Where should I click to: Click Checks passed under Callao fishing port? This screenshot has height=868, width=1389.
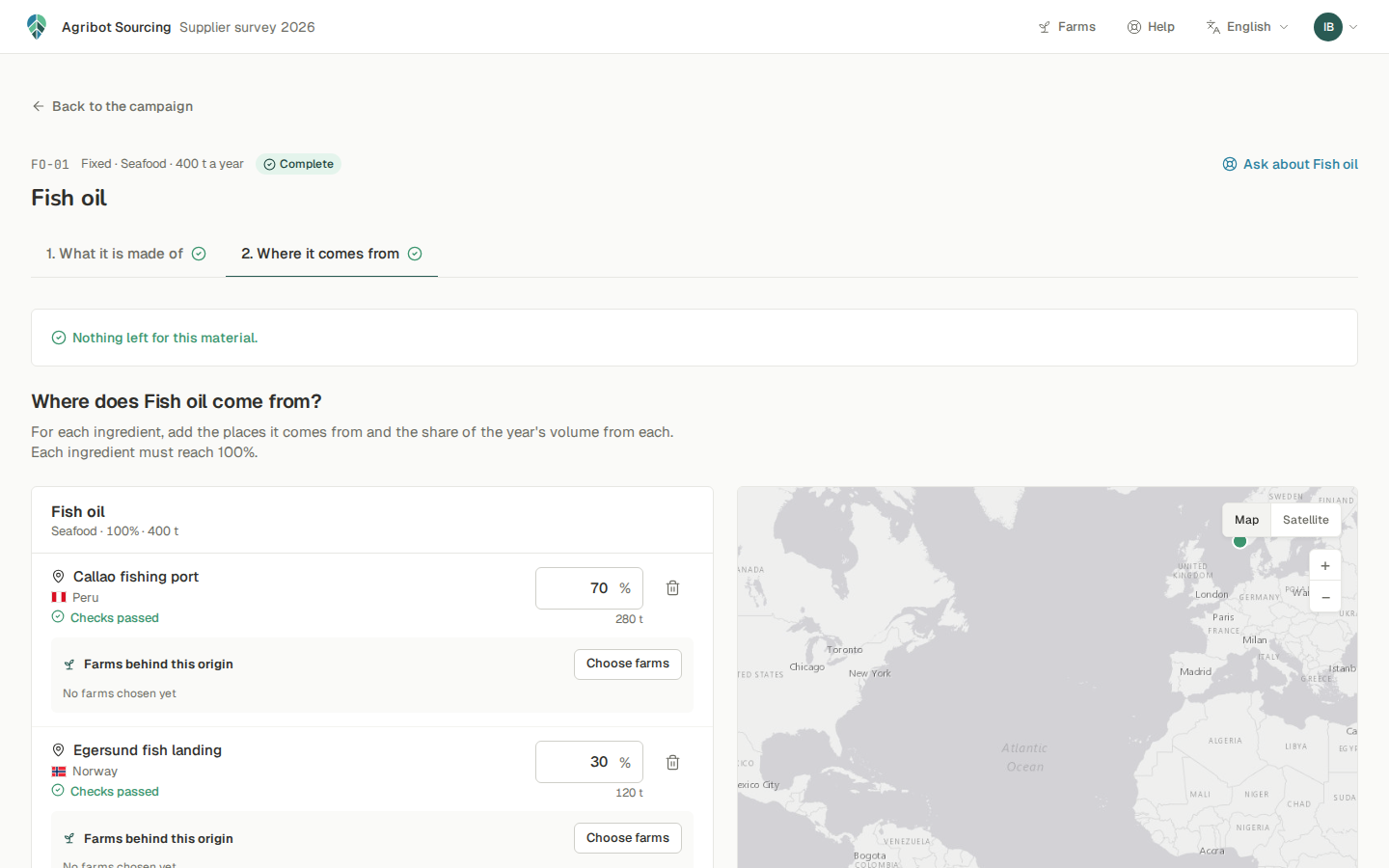click(x=105, y=617)
